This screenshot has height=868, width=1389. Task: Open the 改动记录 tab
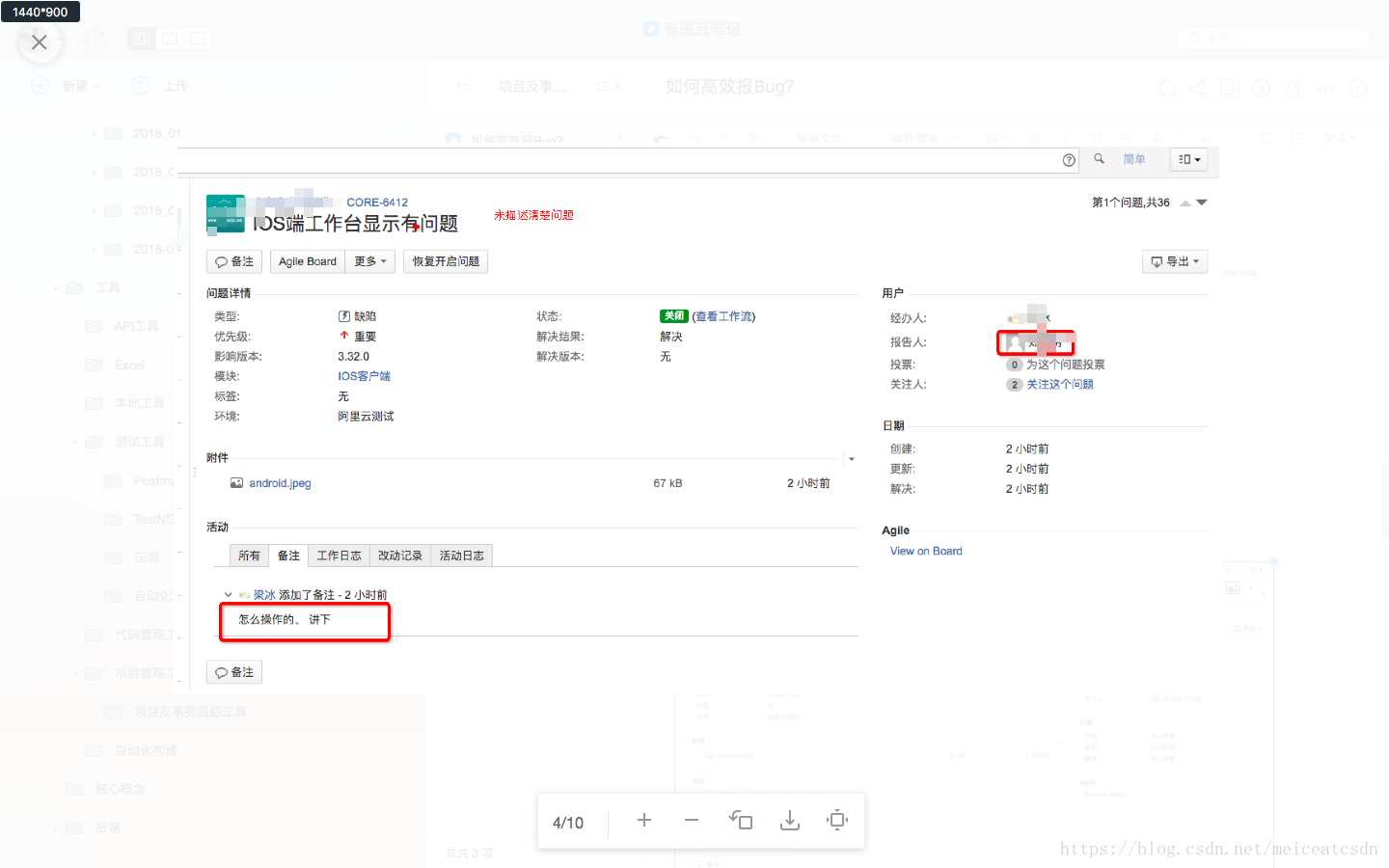tap(400, 556)
